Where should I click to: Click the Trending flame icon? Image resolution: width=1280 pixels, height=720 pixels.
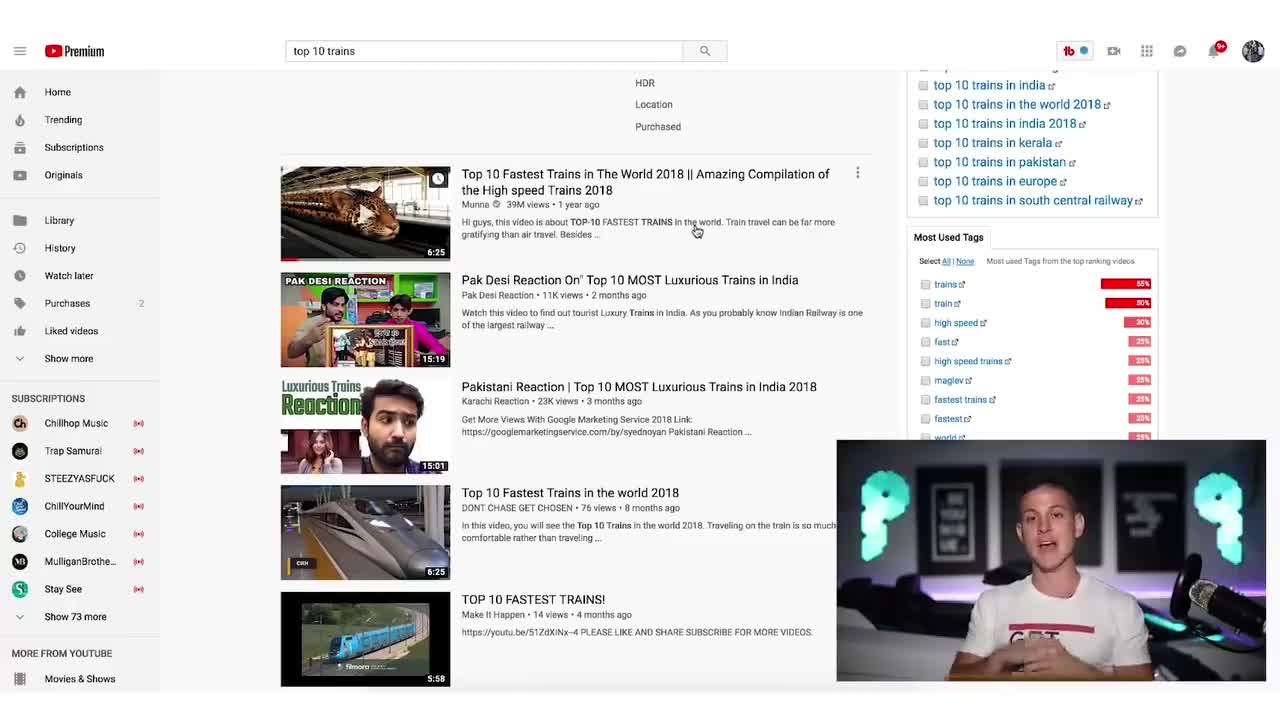click(x=19, y=120)
